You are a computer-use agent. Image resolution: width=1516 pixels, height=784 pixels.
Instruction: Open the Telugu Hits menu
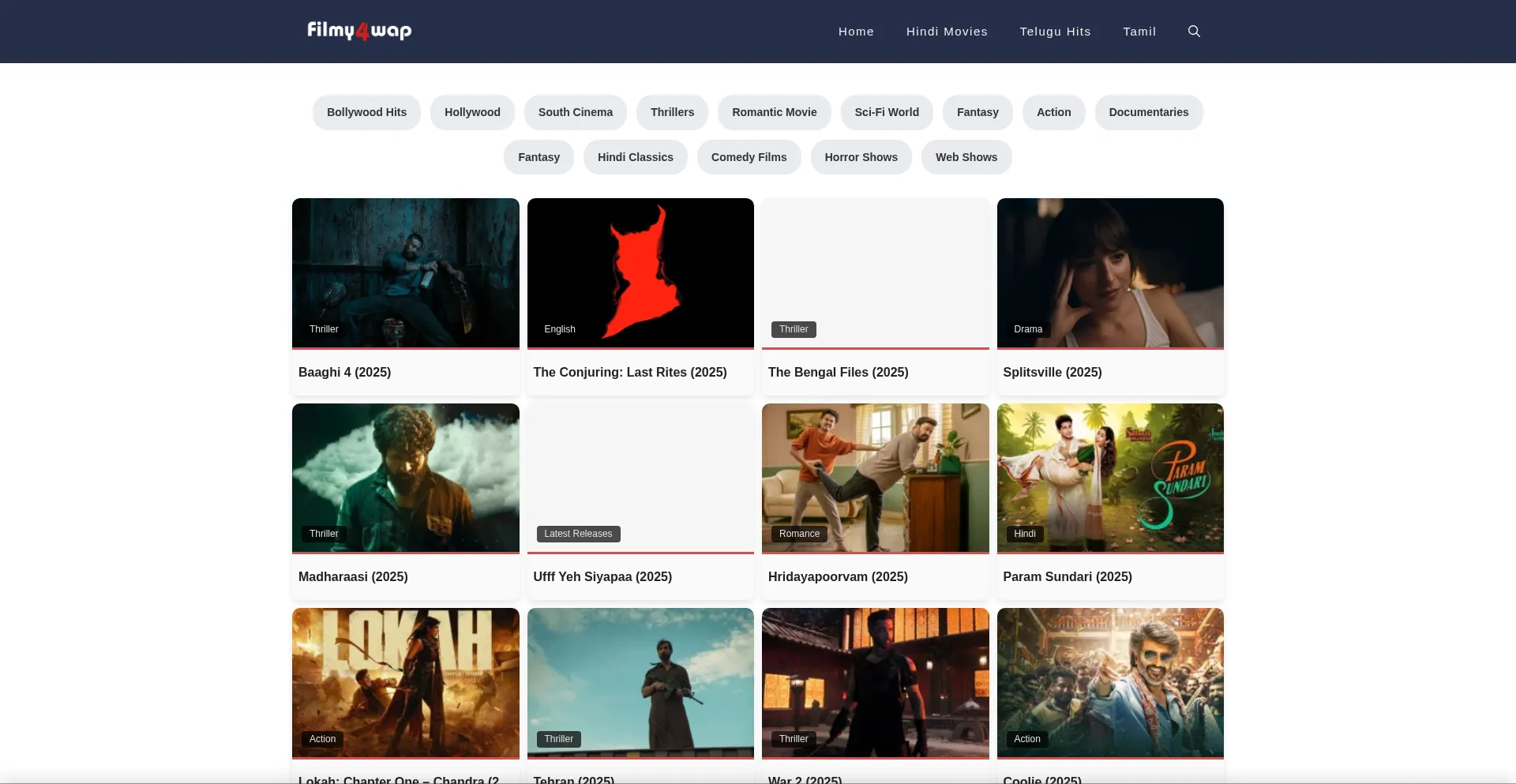click(1055, 32)
